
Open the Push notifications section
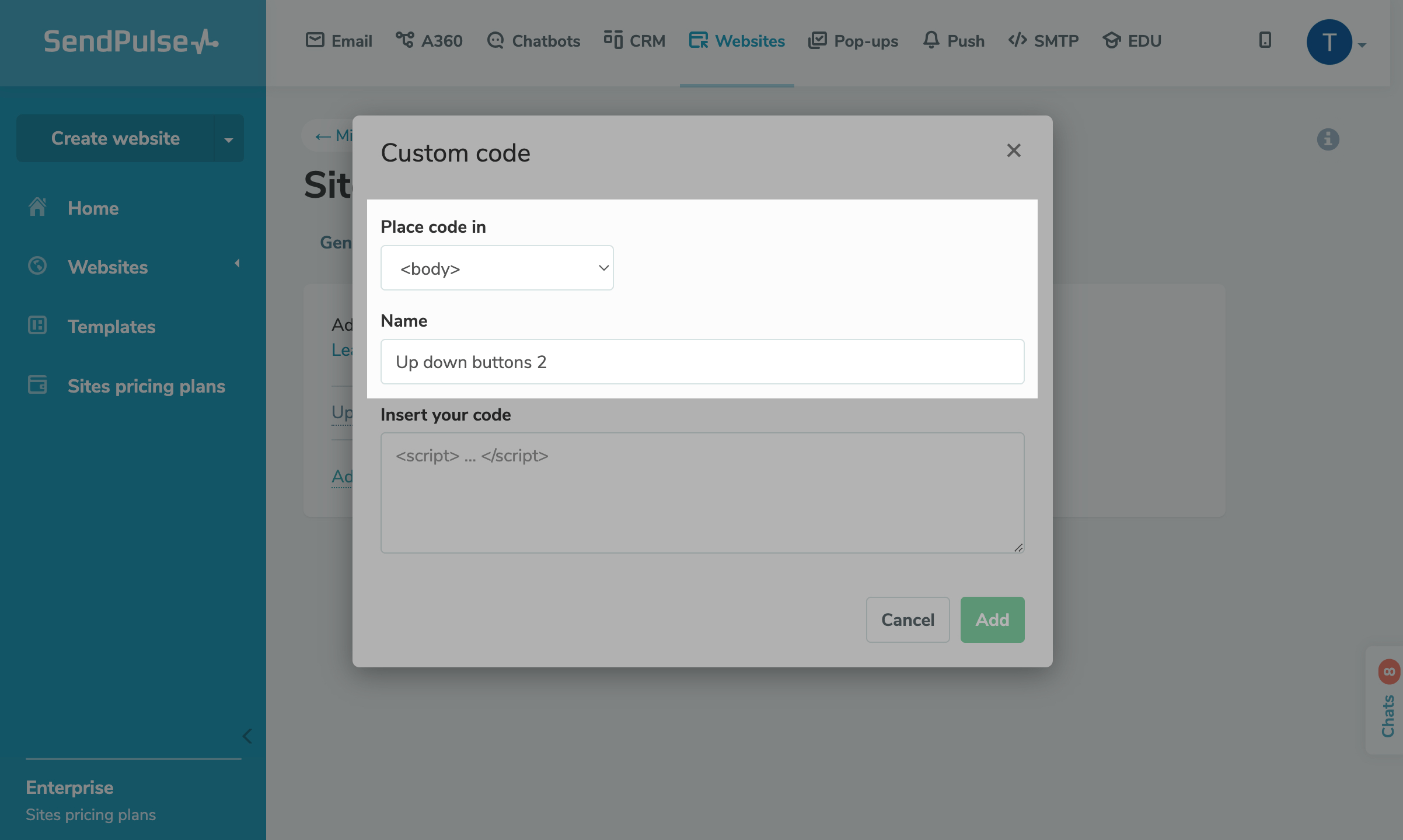[x=931, y=40]
